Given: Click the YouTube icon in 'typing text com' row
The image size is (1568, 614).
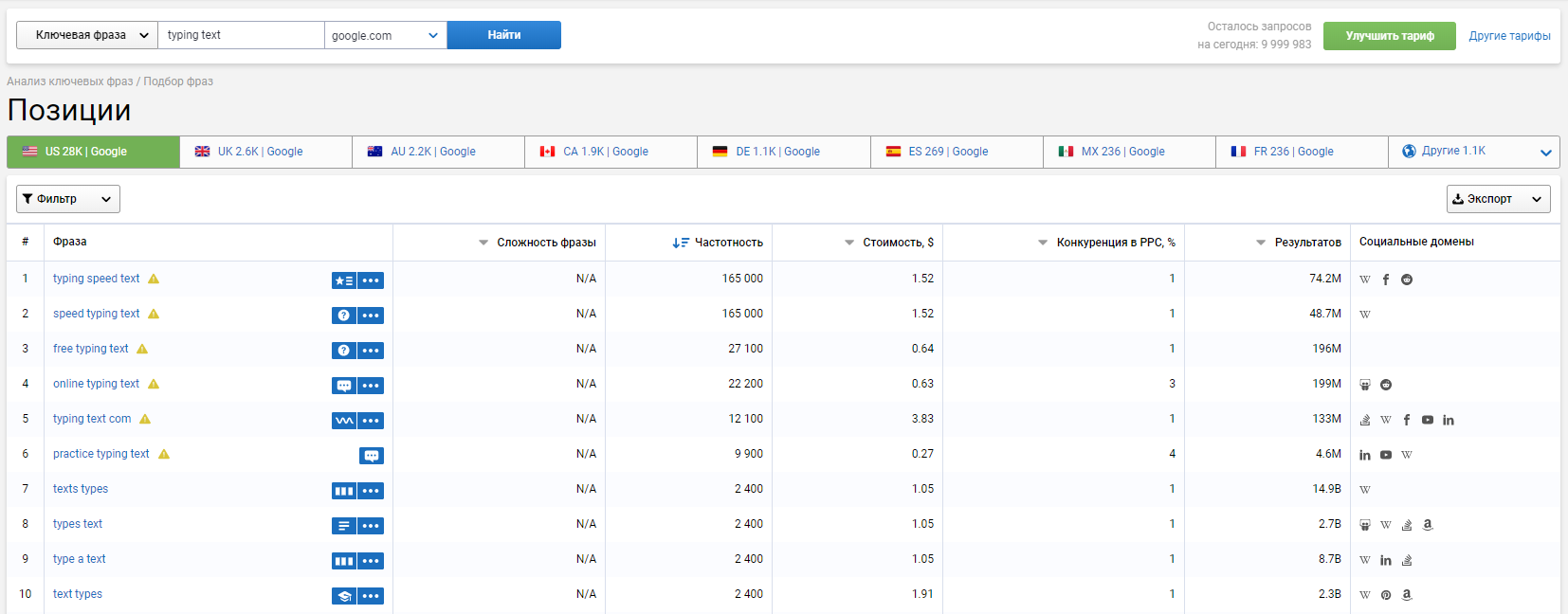Looking at the screenshot, I should pos(1428,420).
